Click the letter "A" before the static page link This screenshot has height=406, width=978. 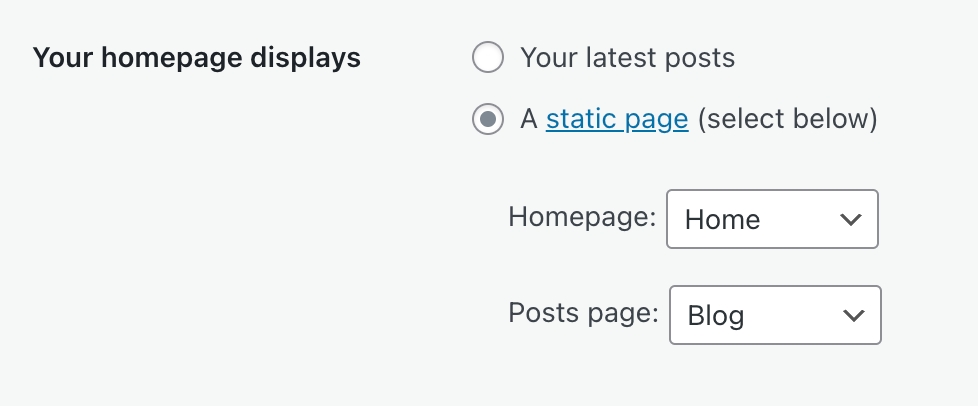click(530, 120)
